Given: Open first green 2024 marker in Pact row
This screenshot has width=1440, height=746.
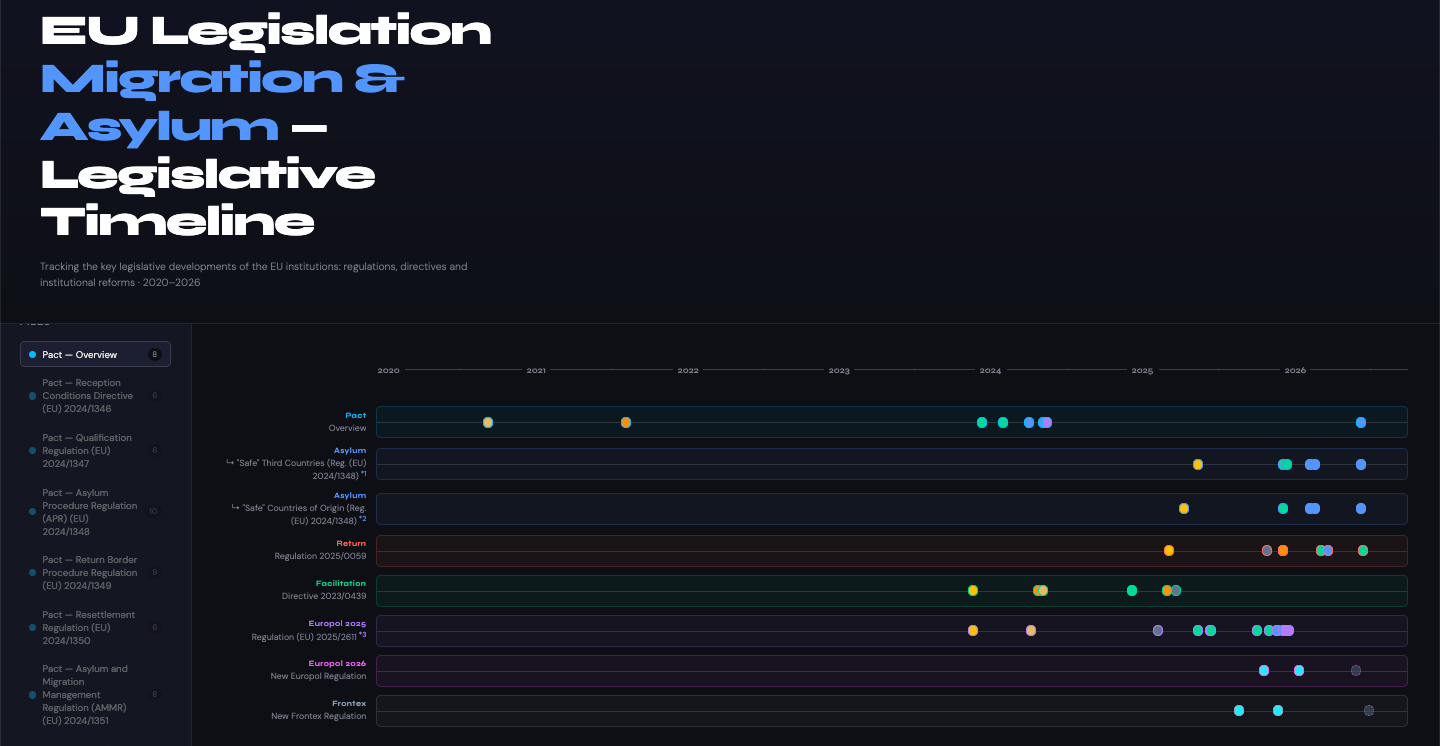Looking at the screenshot, I should click(982, 422).
